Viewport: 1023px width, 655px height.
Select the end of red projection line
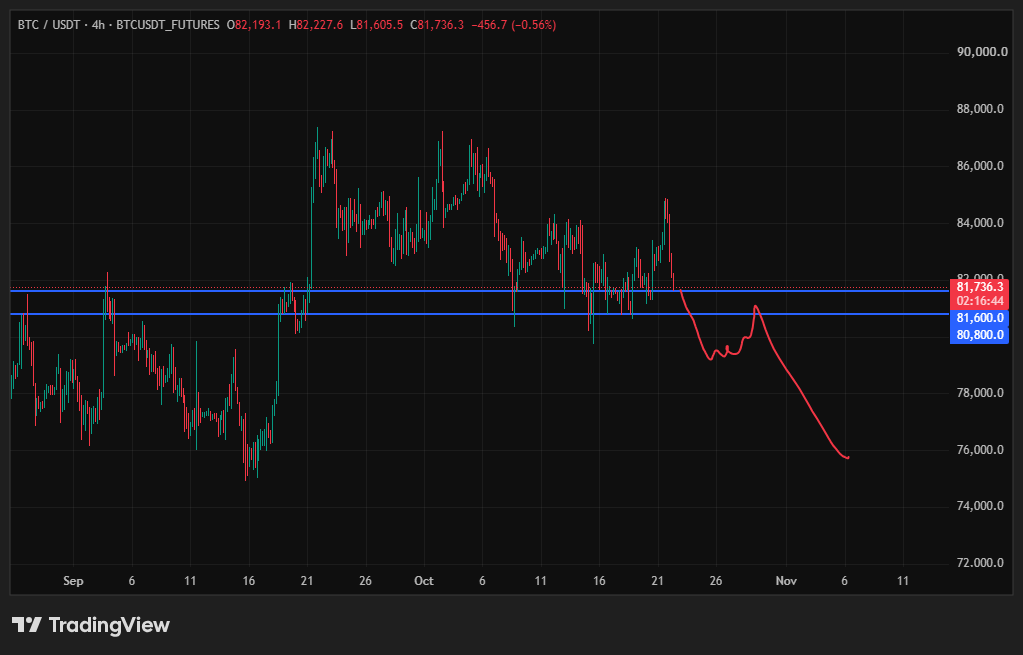847,457
